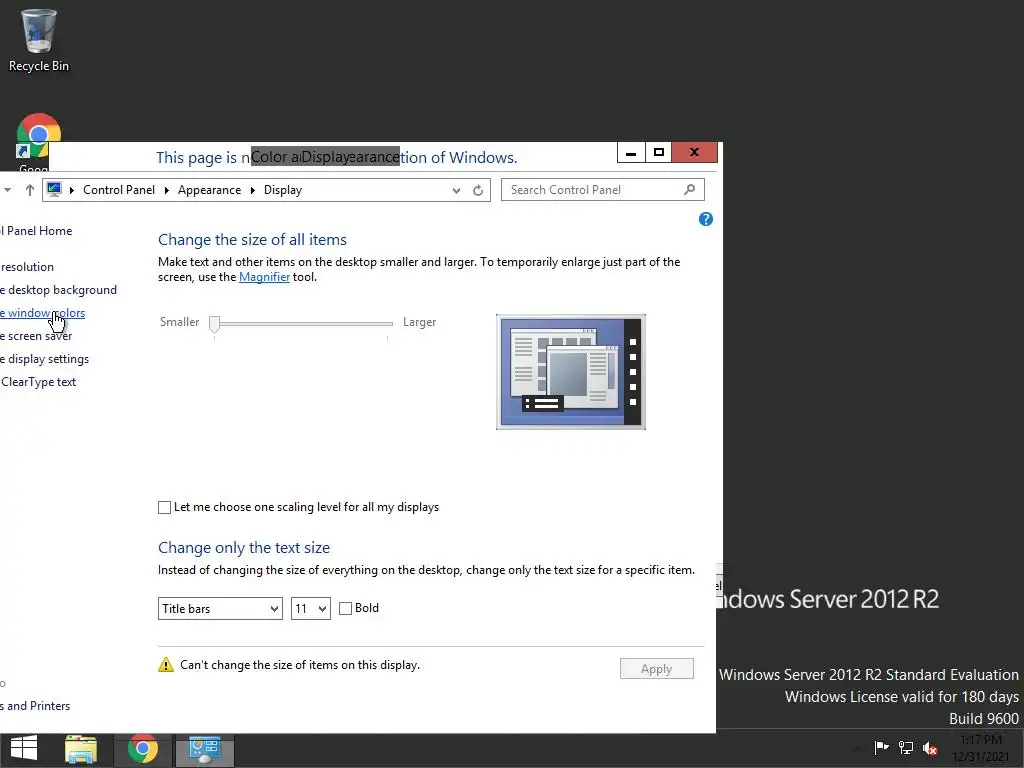The image size is (1024, 768).
Task: Click the size slider track near Larger
Action: coord(385,323)
